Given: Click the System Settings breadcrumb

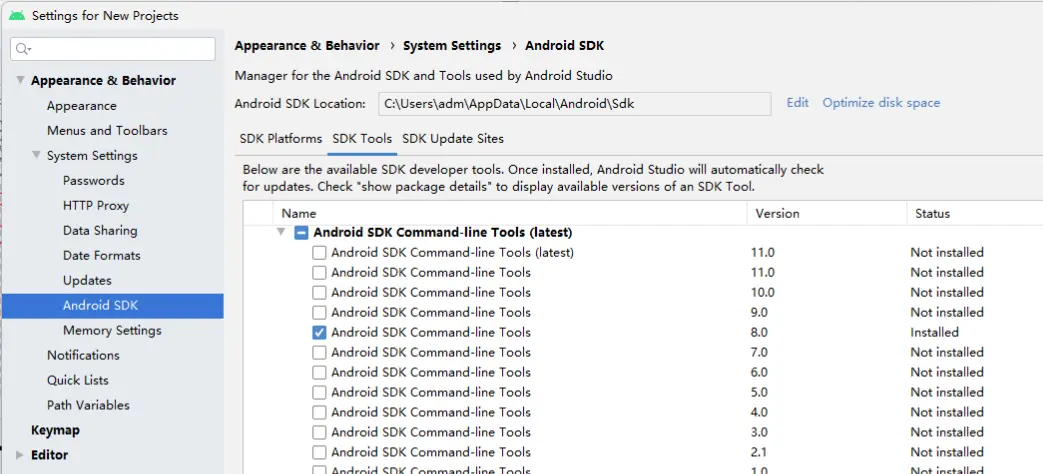Looking at the screenshot, I should click(452, 46).
